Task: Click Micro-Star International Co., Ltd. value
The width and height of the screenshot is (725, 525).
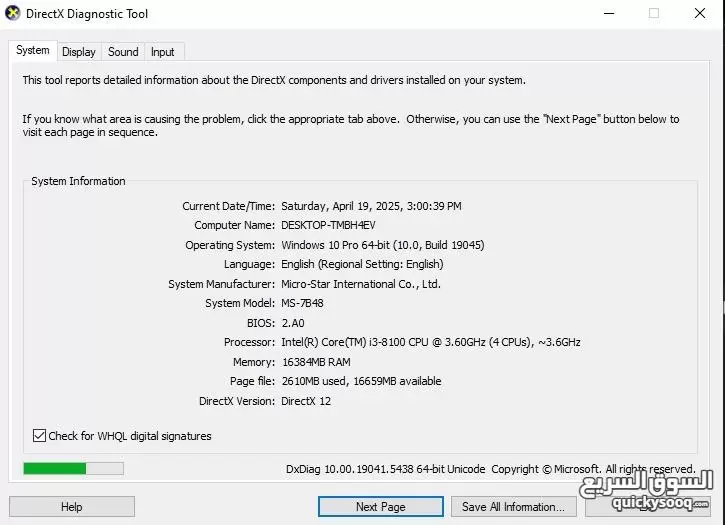Action: click(x=361, y=284)
